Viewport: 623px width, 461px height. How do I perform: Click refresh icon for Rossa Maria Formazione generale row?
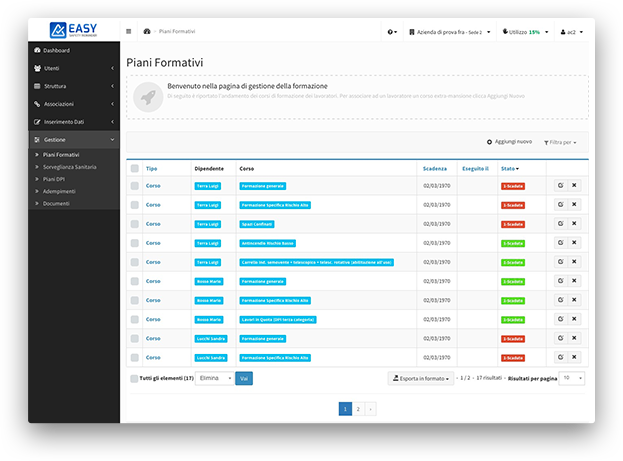pos(561,281)
